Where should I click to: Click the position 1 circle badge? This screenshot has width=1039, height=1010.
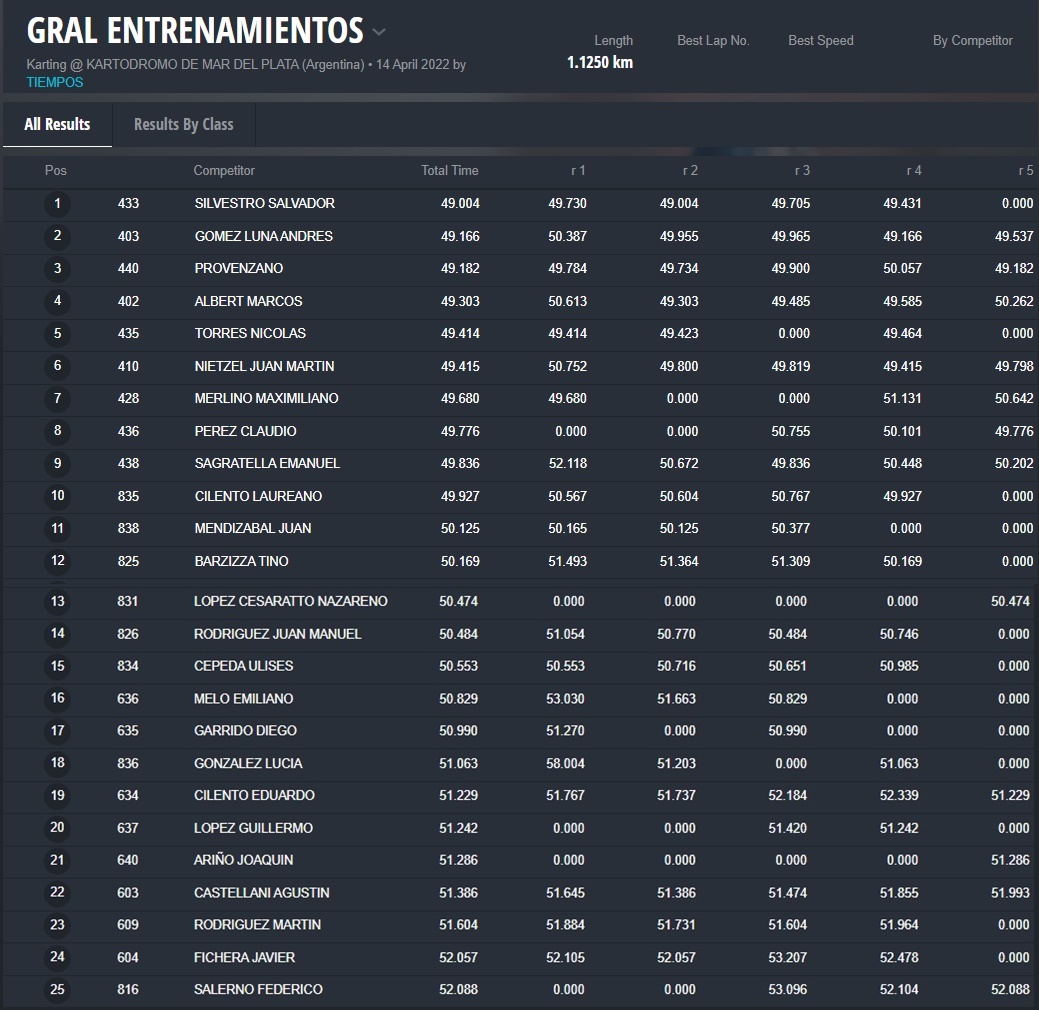pos(57,204)
